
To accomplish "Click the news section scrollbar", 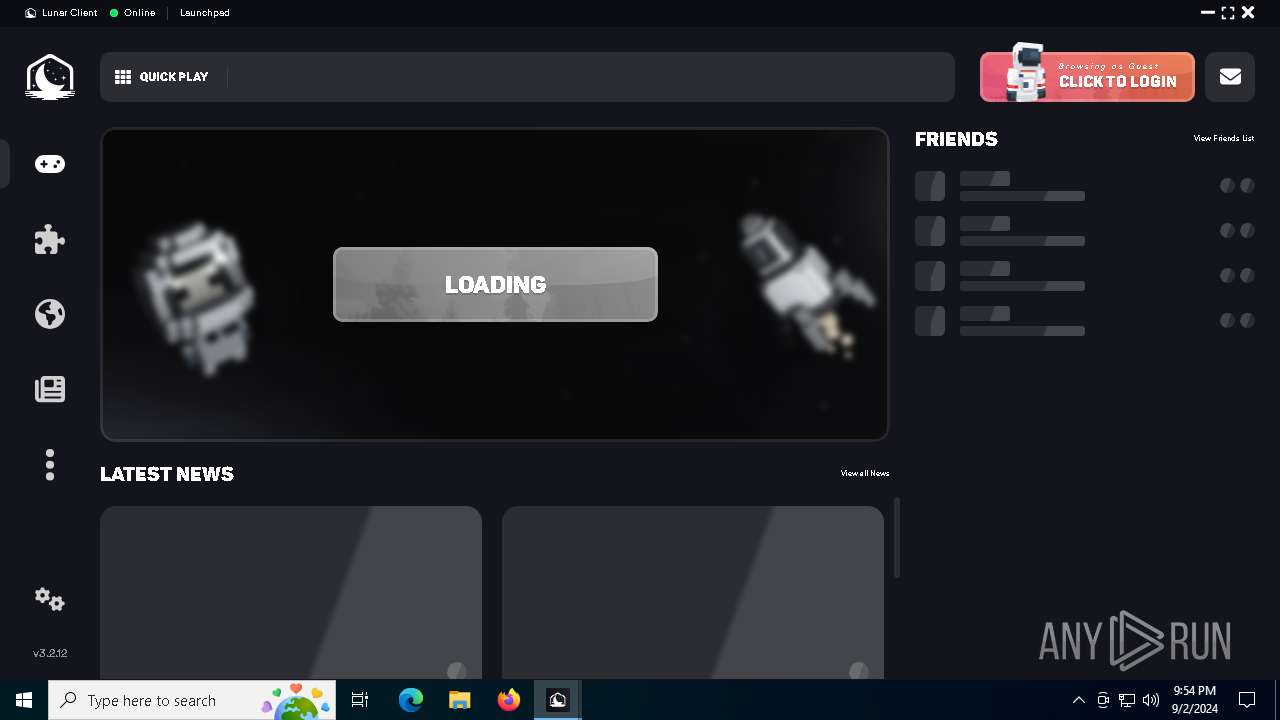I will [x=897, y=537].
